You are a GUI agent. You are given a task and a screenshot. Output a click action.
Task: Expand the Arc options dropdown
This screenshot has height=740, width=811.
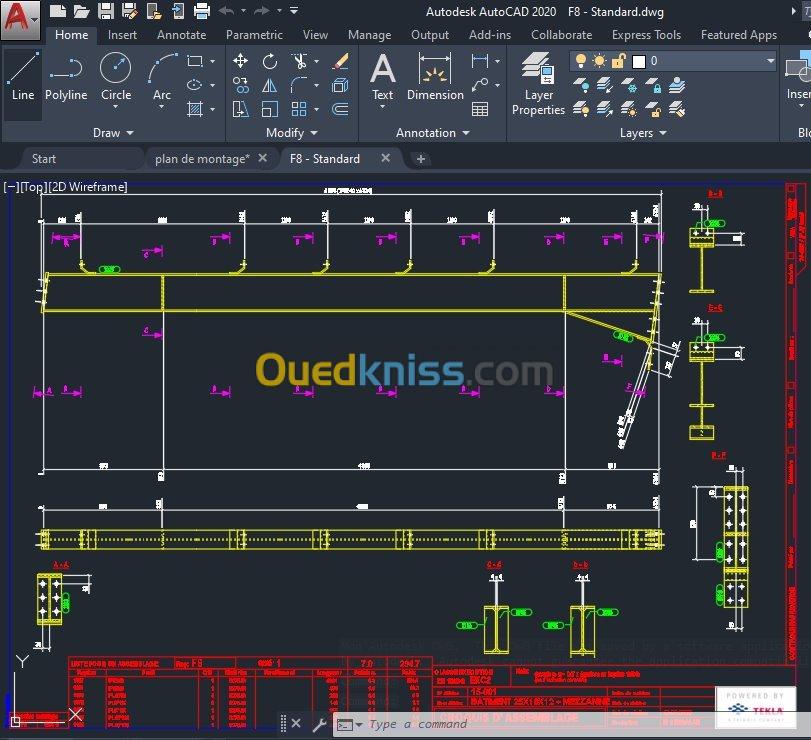pos(161,107)
